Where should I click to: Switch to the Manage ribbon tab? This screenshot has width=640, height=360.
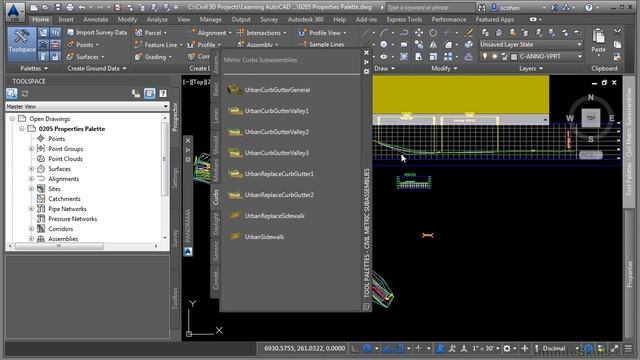[211, 19]
